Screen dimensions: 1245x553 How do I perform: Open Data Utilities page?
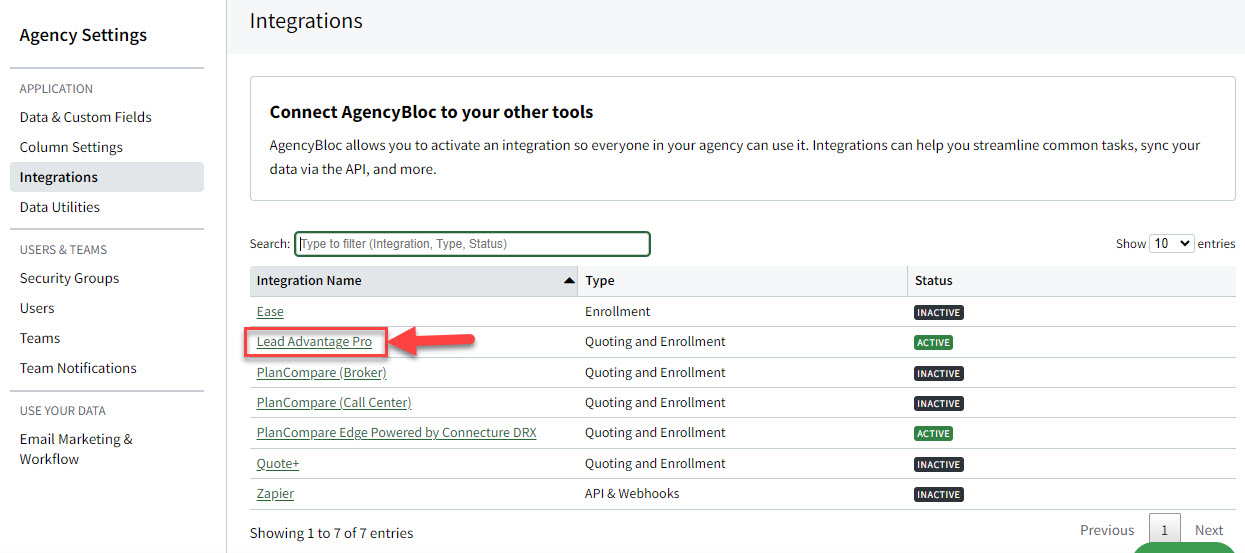coord(60,207)
